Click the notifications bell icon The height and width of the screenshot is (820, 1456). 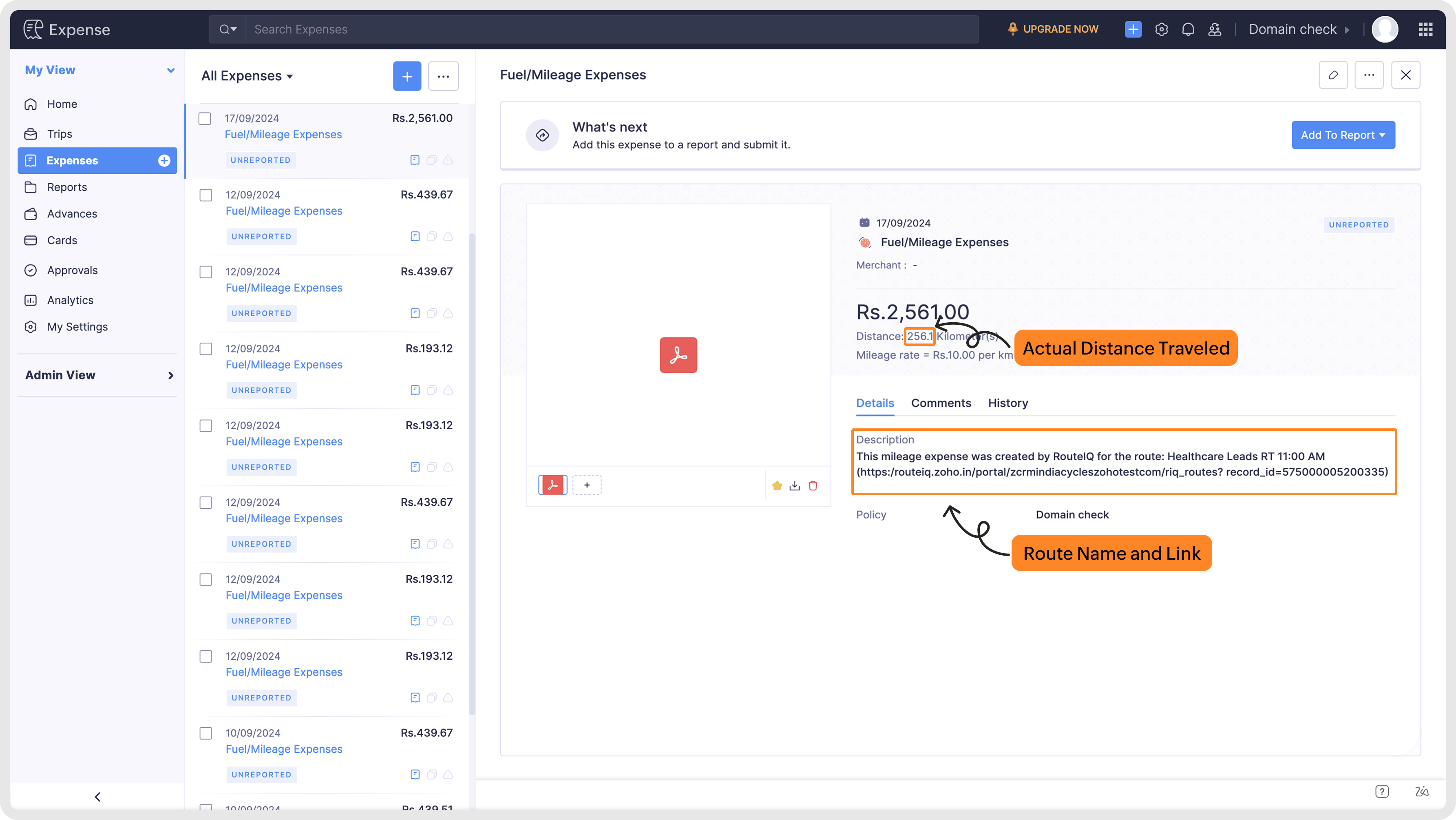tap(1188, 29)
